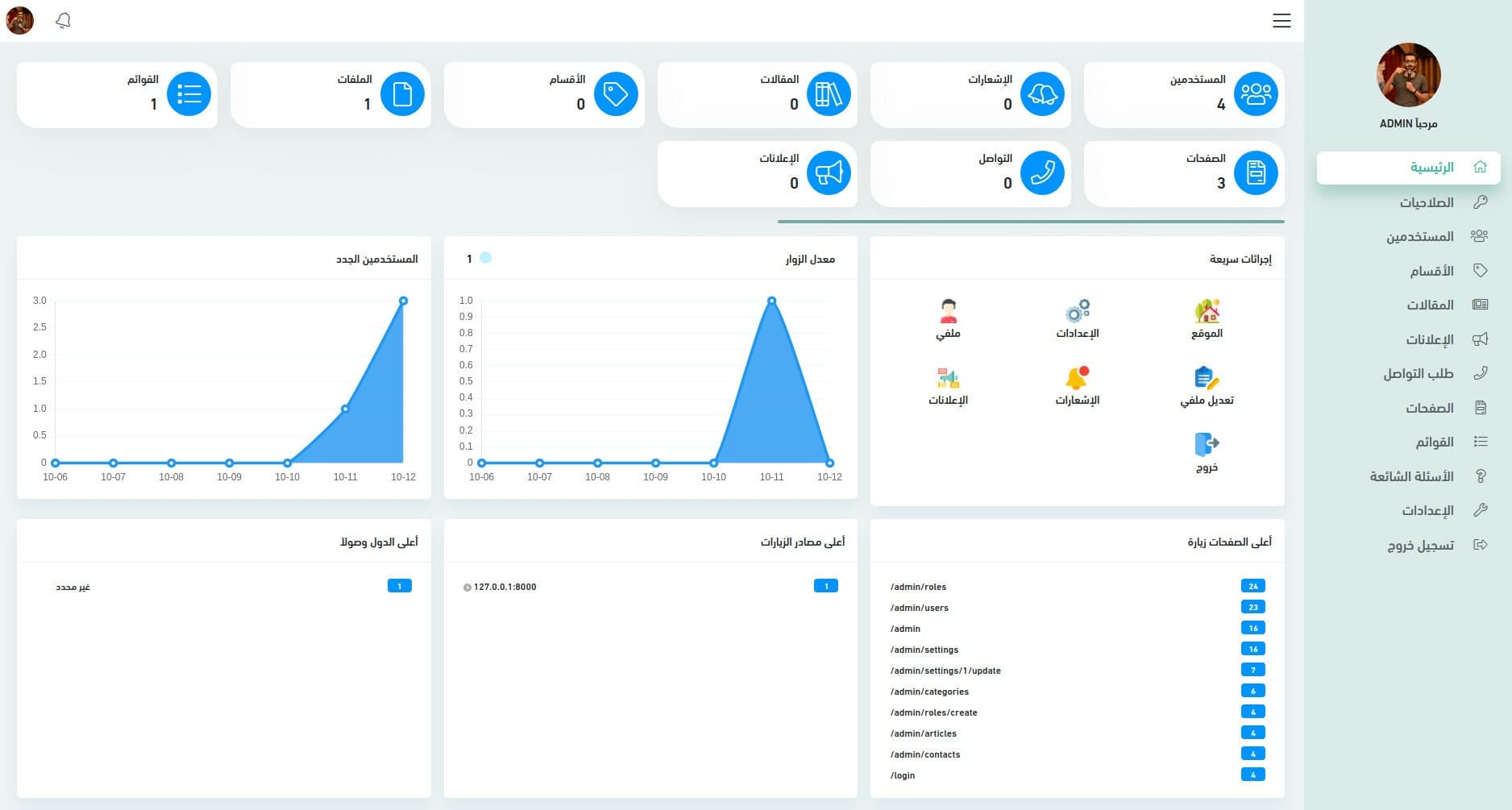Open المقالات in the sidebar menu
1512x810 pixels.
point(1408,305)
